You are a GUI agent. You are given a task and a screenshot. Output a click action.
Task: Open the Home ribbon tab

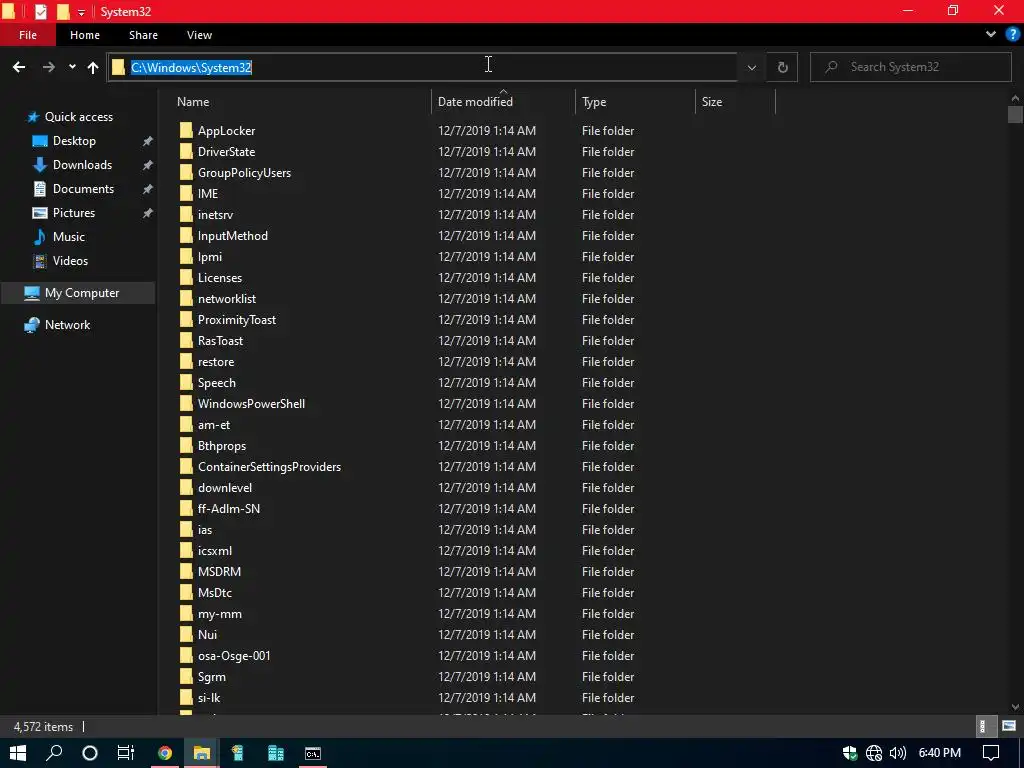coord(85,35)
